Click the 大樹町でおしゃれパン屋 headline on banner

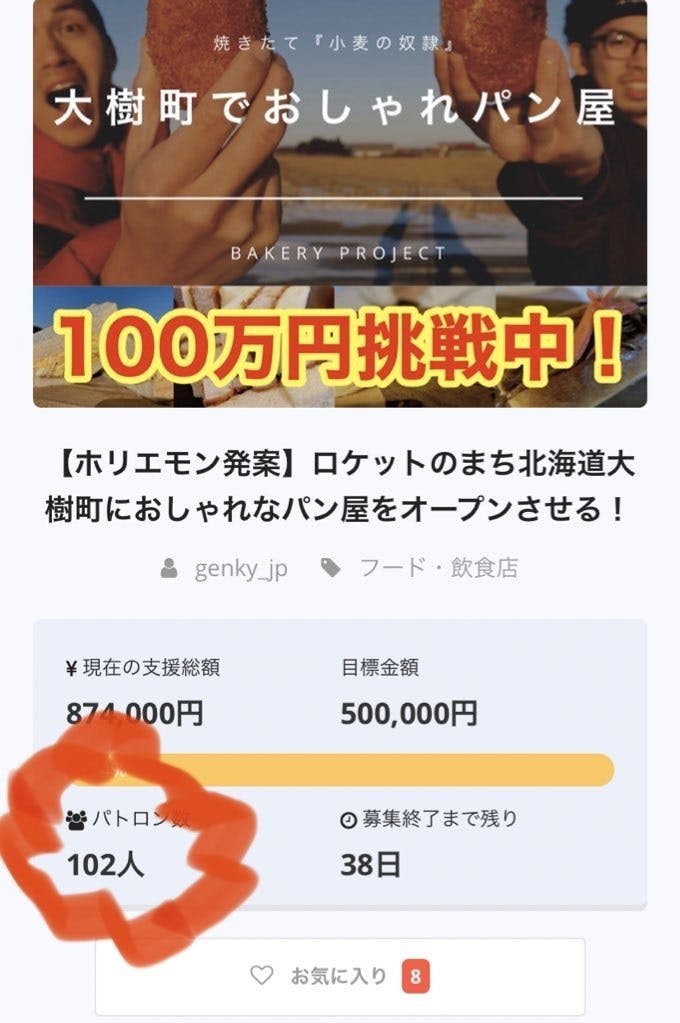click(x=335, y=108)
